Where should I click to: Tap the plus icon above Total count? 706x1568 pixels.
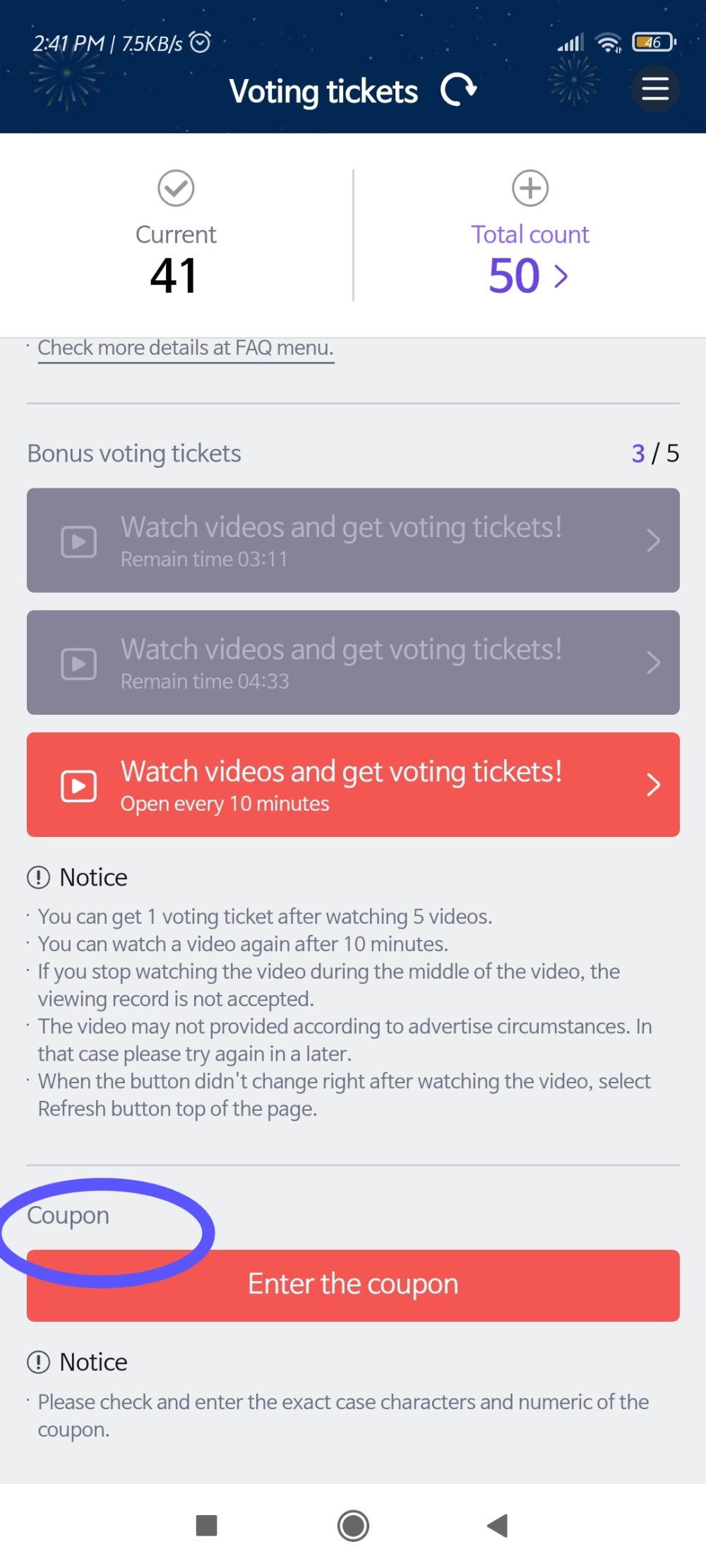point(529,188)
